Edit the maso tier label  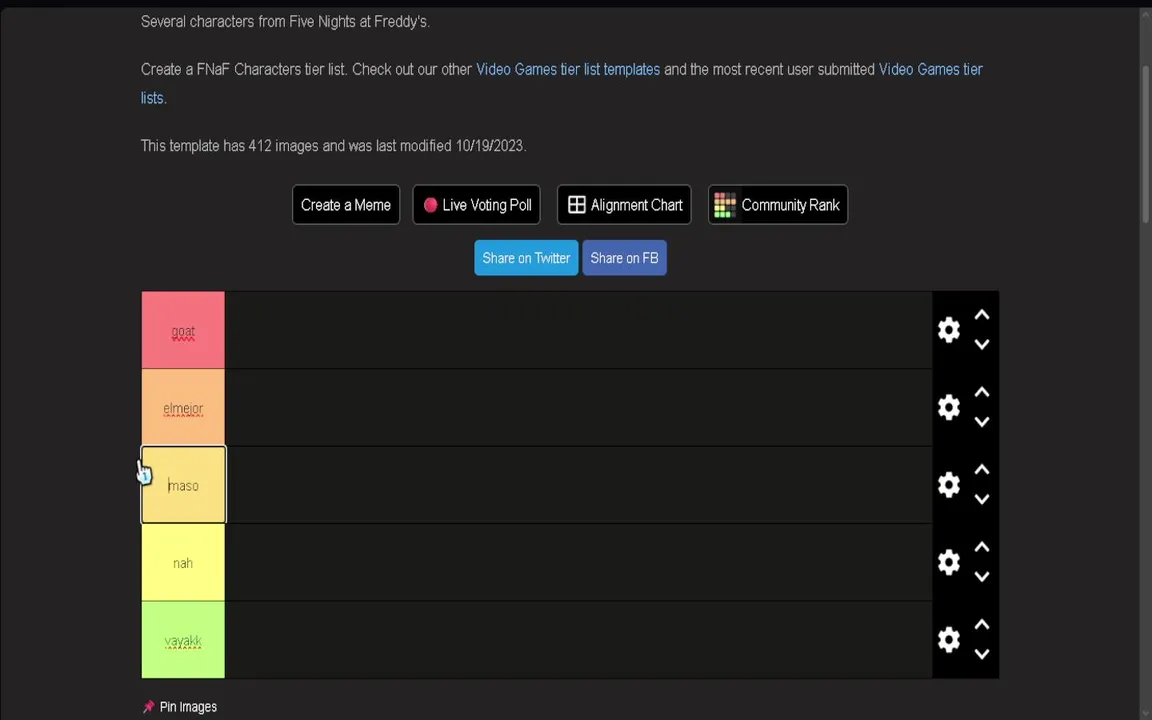pos(183,485)
